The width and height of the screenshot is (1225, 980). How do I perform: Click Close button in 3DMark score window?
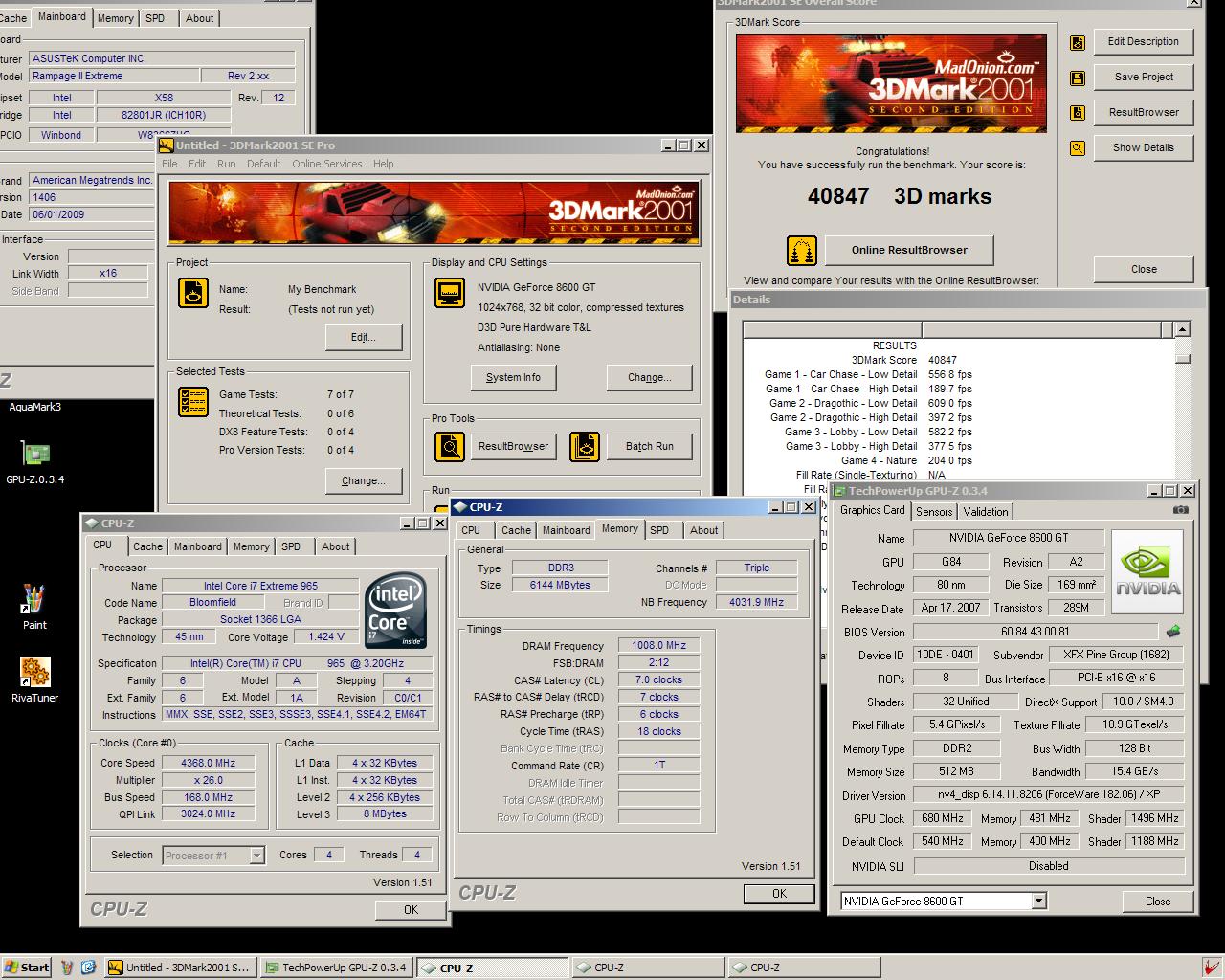coord(1143,270)
